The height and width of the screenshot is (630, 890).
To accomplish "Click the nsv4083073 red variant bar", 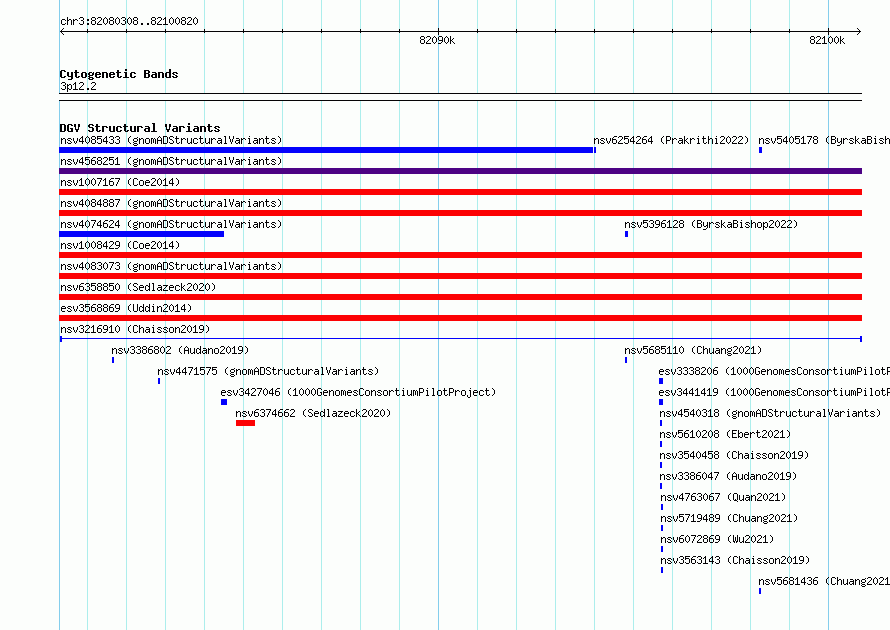I will pos(460,276).
